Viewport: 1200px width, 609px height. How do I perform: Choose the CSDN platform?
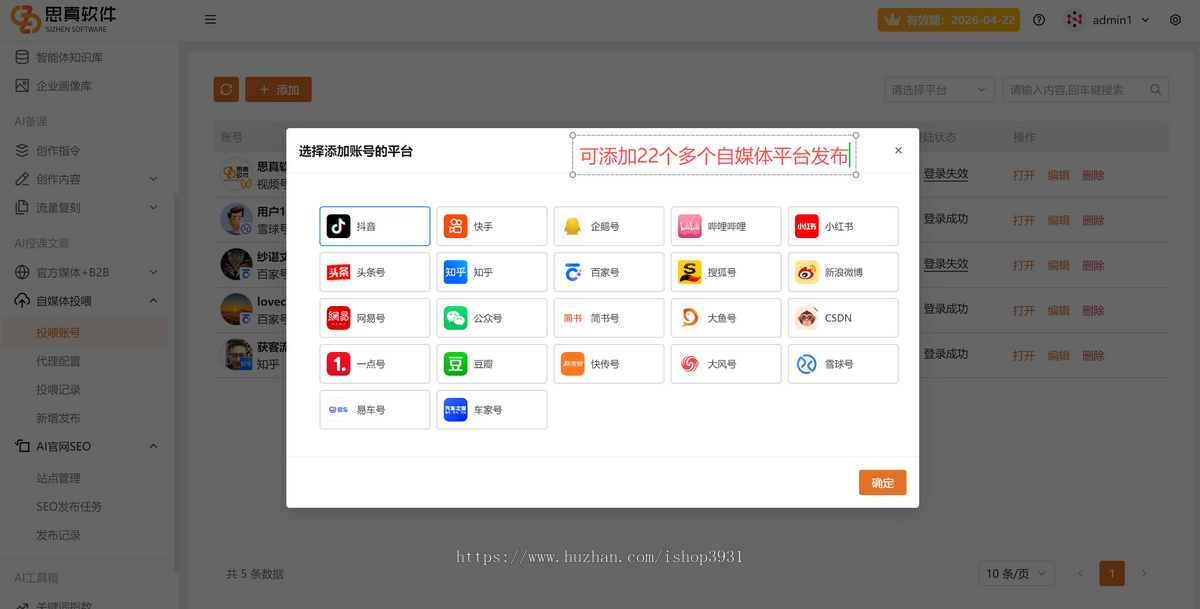click(843, 318)
